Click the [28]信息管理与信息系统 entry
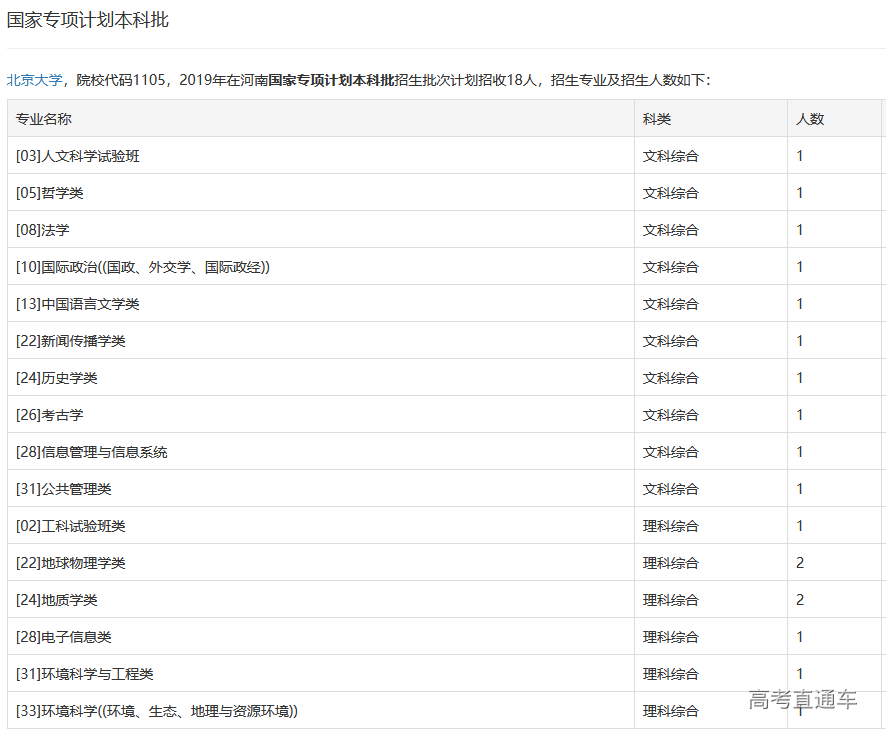 92,452
